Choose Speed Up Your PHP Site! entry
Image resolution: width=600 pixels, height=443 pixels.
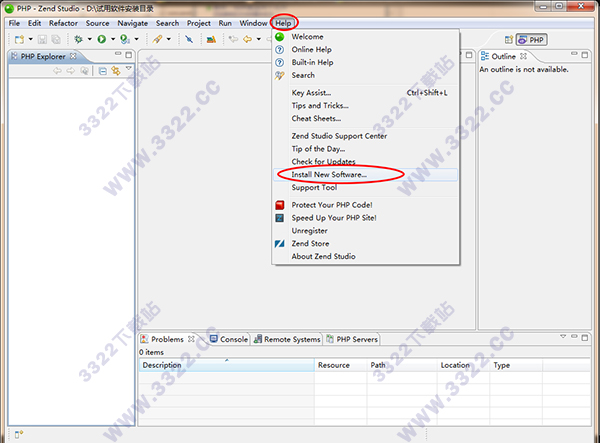point(365,218)
